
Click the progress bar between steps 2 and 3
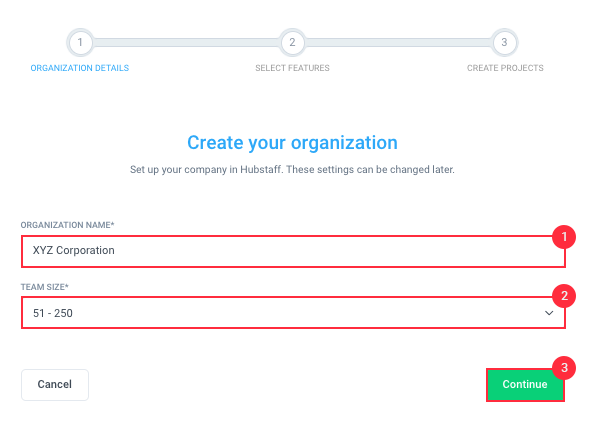tap(398, 42)
